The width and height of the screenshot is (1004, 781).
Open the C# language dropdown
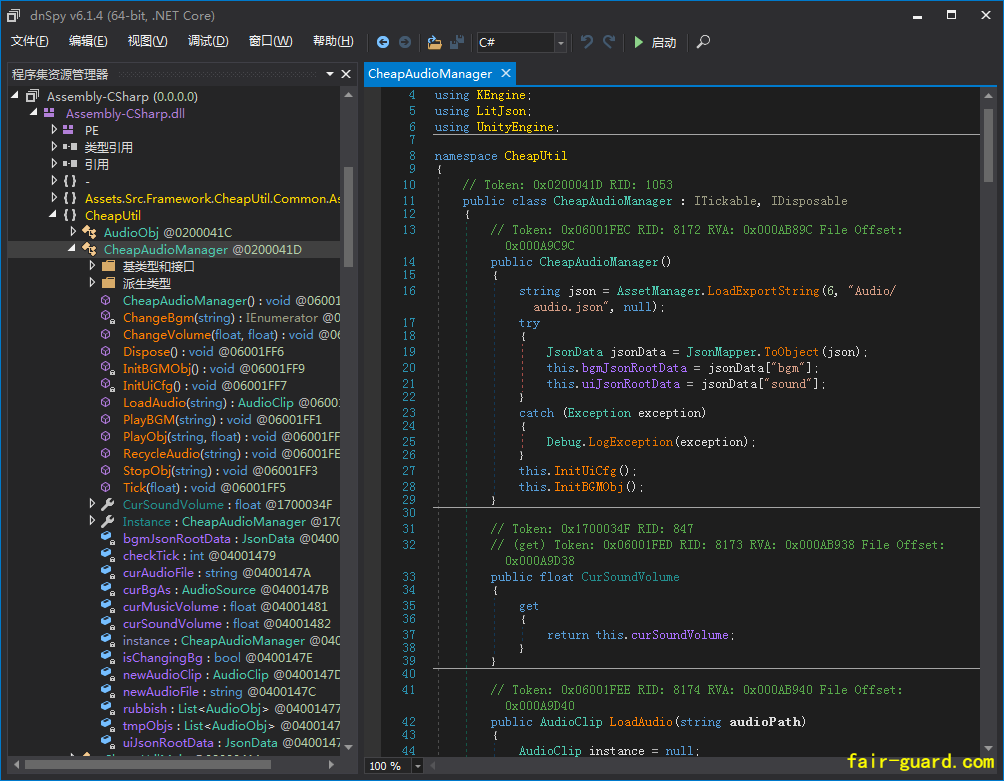tap(560, 42)
